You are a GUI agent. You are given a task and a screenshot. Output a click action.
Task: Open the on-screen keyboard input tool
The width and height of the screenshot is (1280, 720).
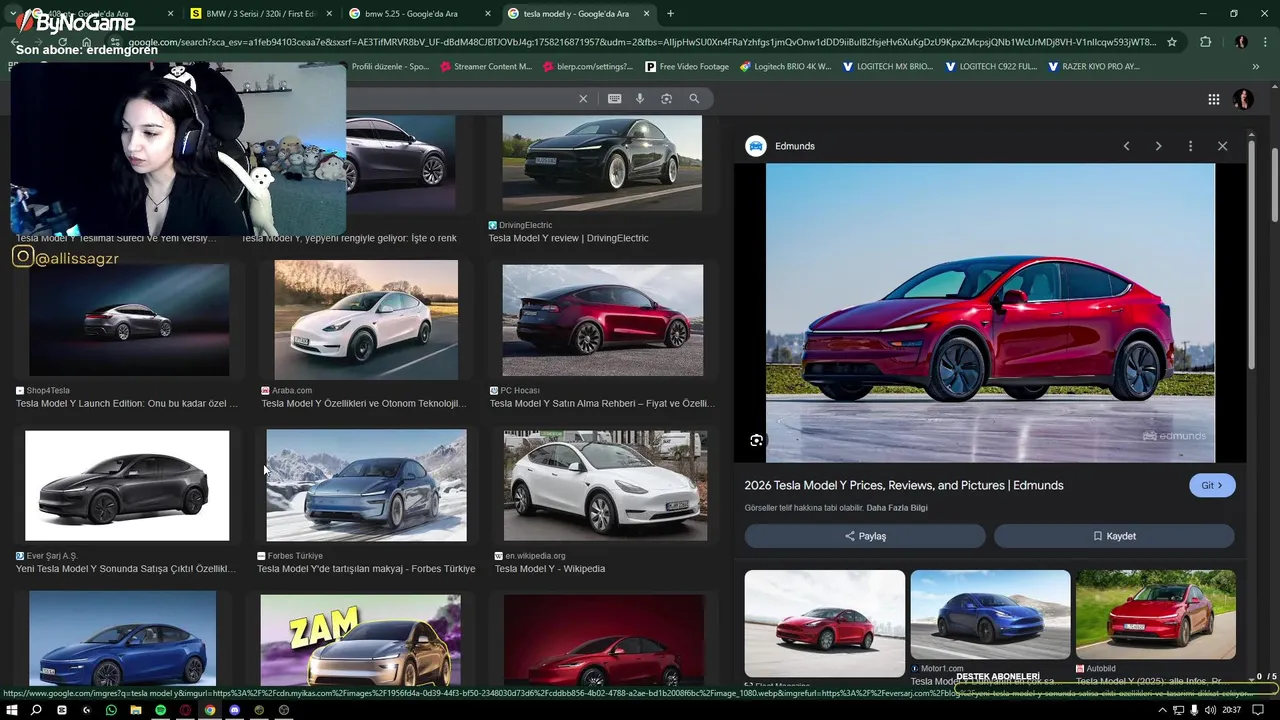point(614,98)
